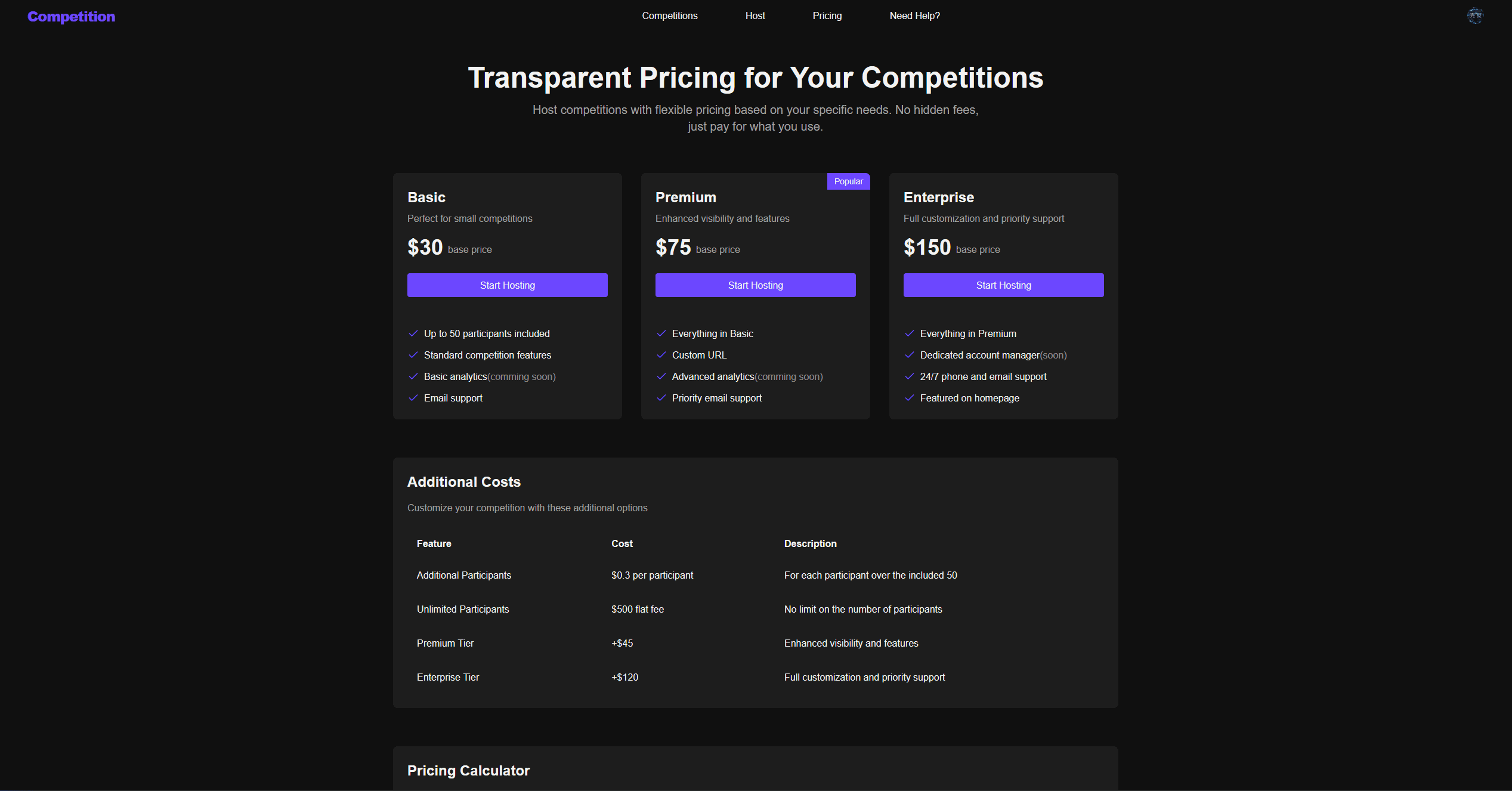Start Hosting with the Enterprise plan
Viewport: 1512px width, 791px height.
pyautogui.click(x=1004, y=285)
